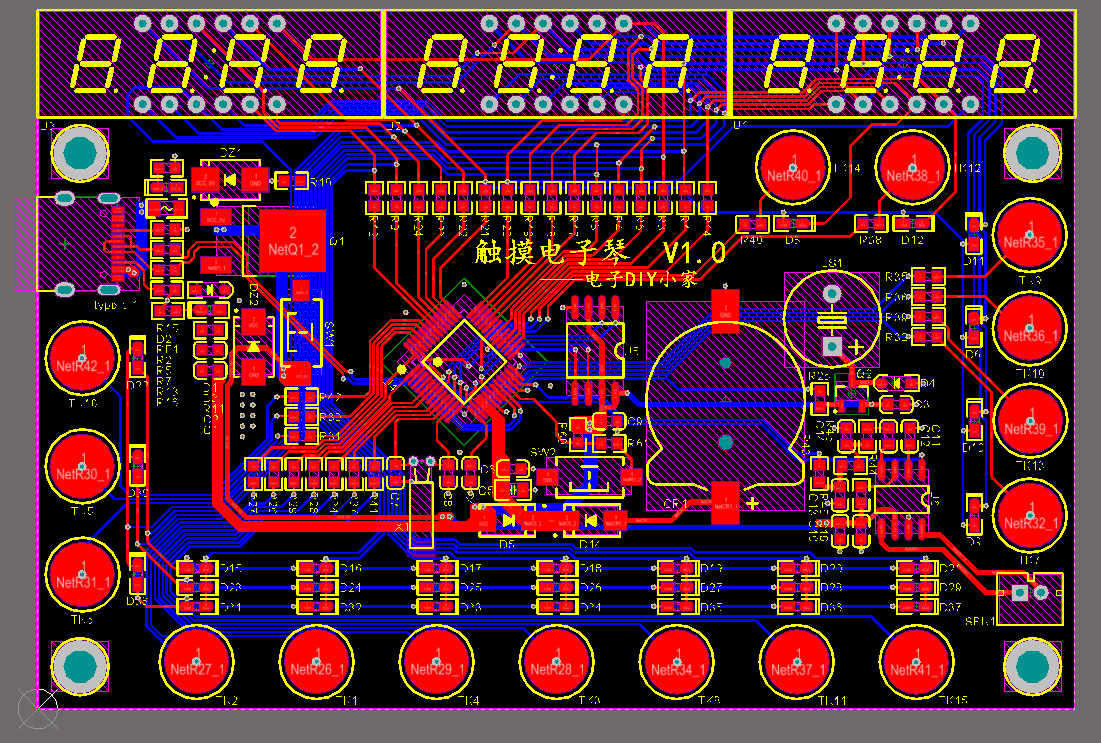Select the NetR31_1 touch pad
The image size is (1101, 743).
83,575
